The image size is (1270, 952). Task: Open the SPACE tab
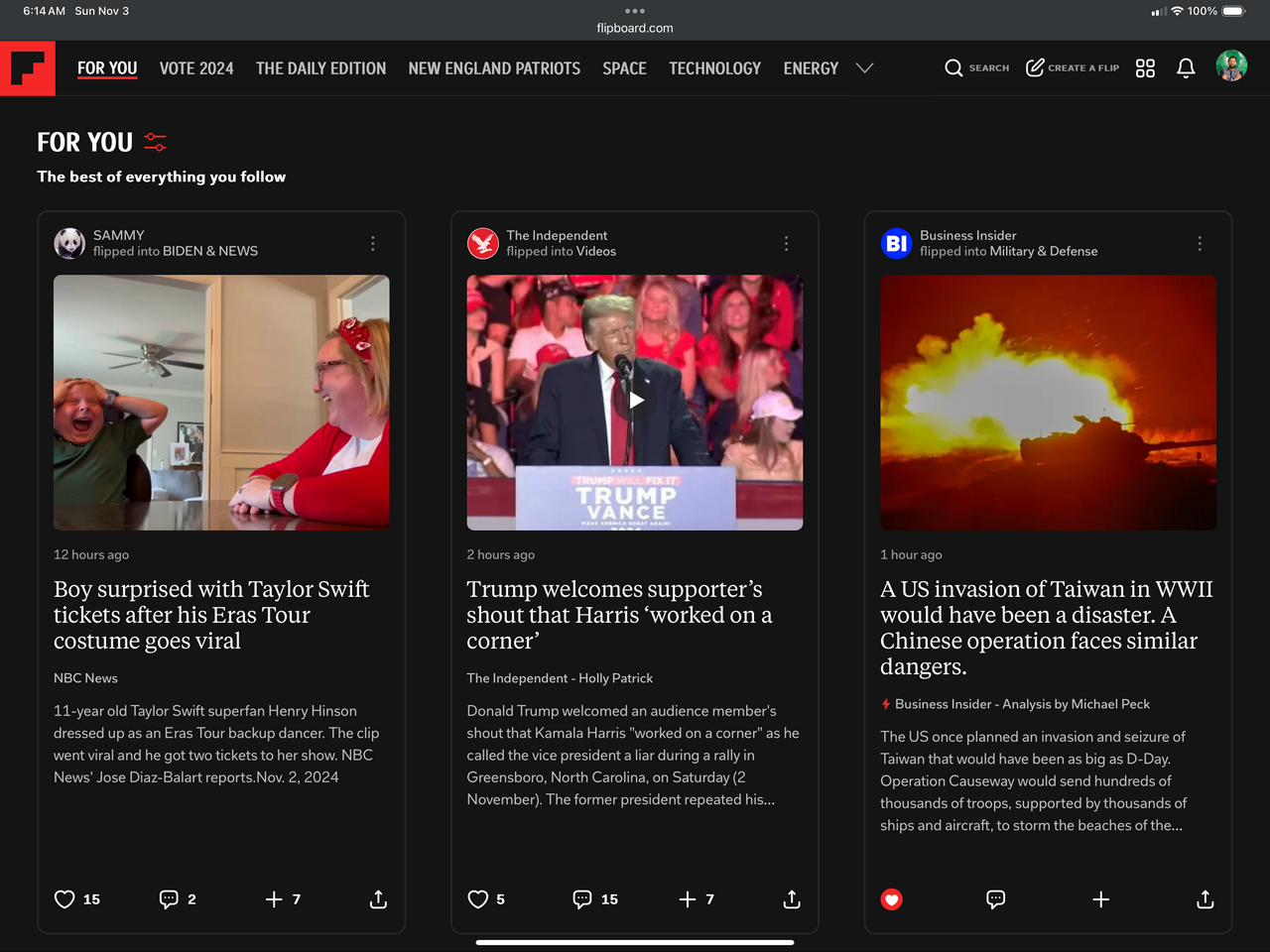tap(624, 68)
